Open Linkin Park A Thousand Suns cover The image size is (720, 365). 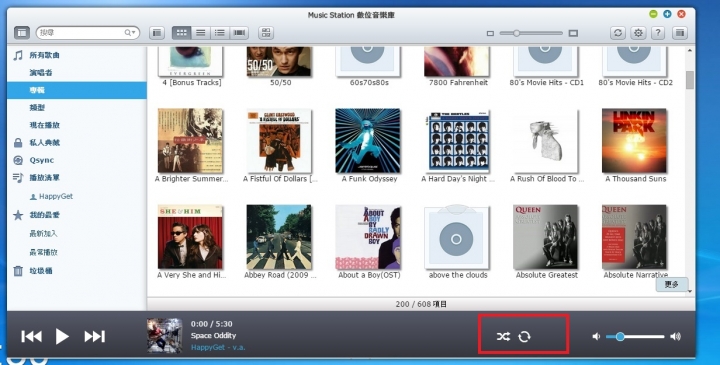point(634,141)
